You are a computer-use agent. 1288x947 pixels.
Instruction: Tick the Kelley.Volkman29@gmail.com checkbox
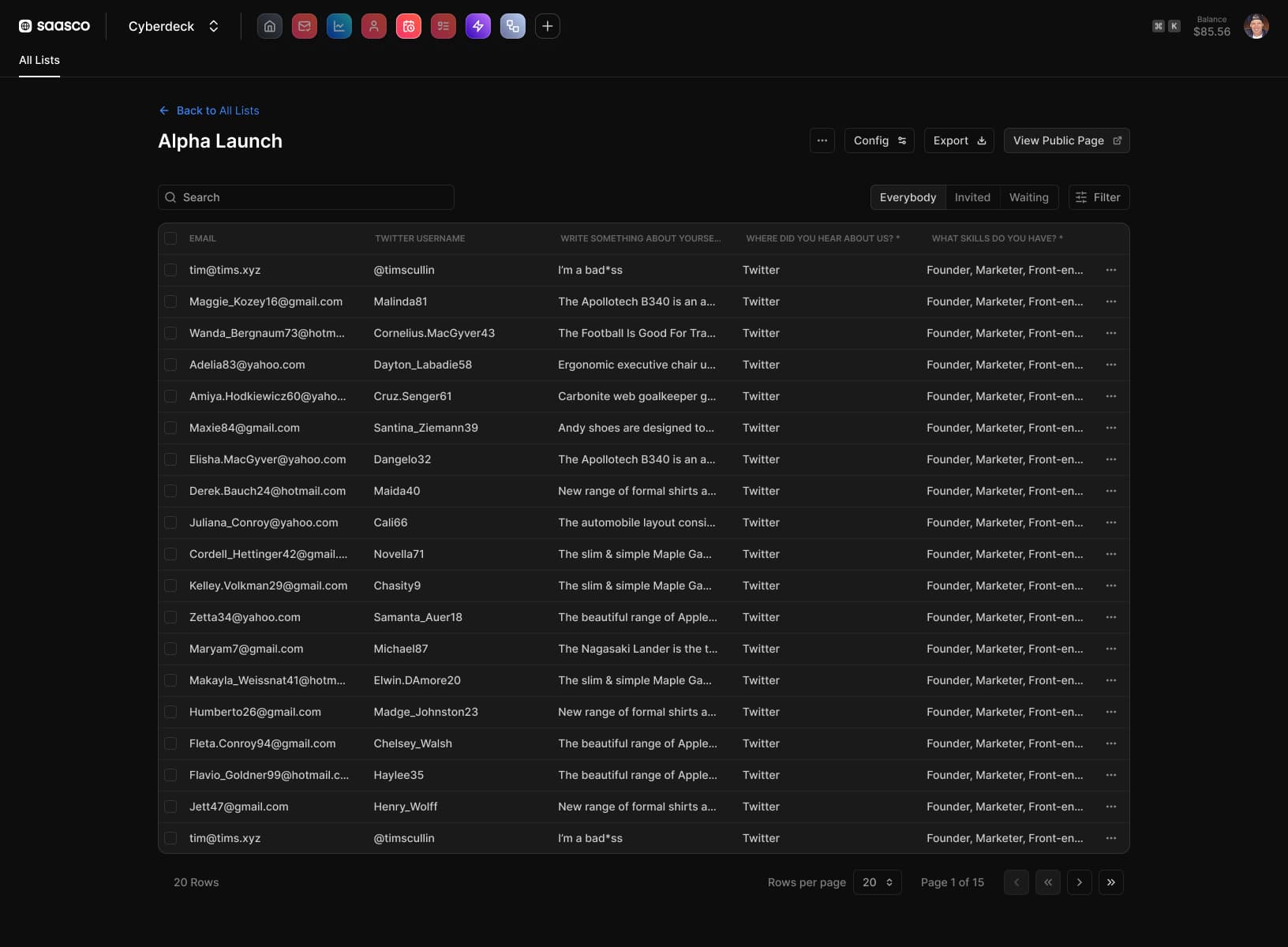click(170, 586)
